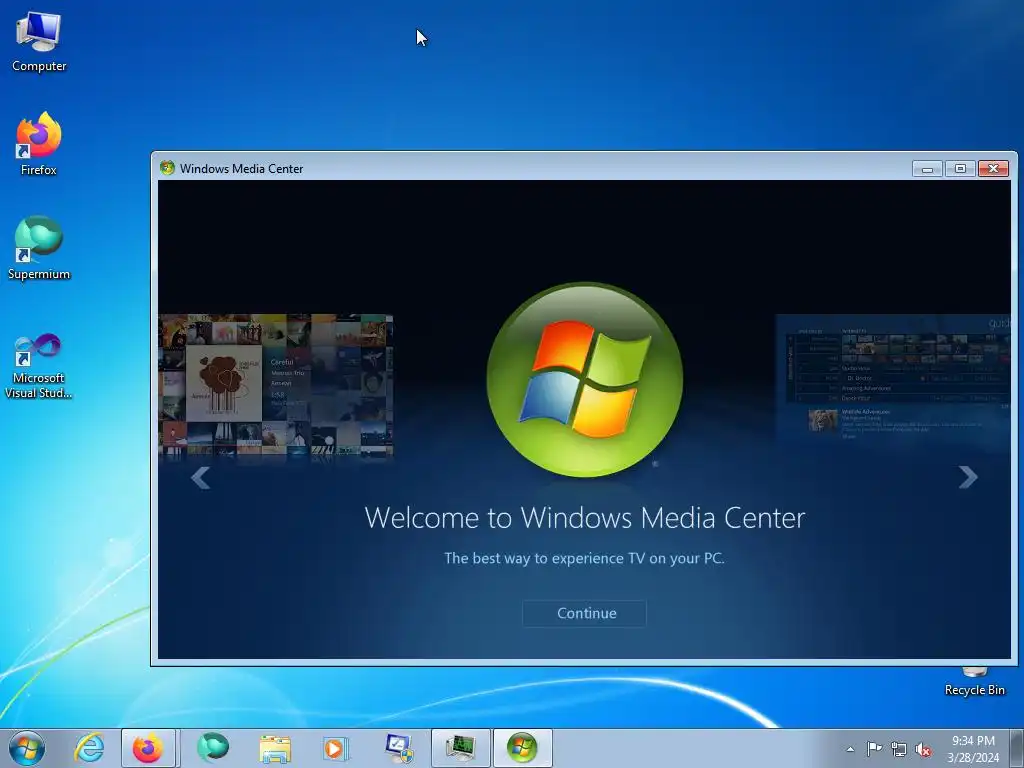Screen dimensions: 1024x768
Task: Open Windows Explorer folder from taskbar
Action: [x=275, y=748]
